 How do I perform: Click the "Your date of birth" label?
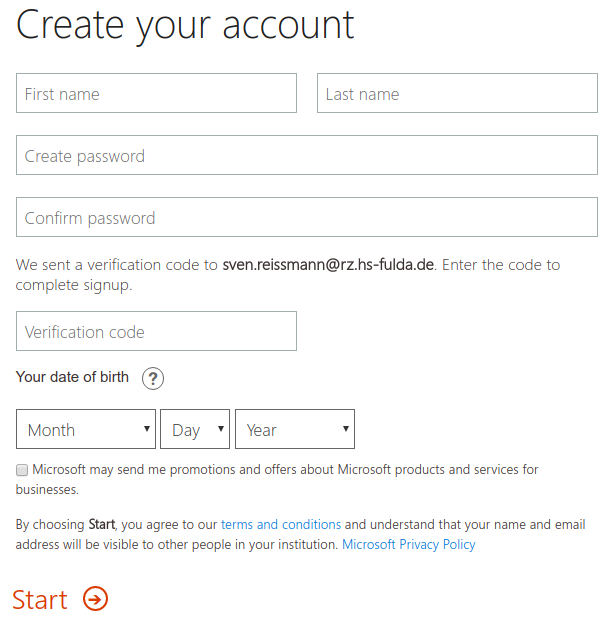[72, 378]
